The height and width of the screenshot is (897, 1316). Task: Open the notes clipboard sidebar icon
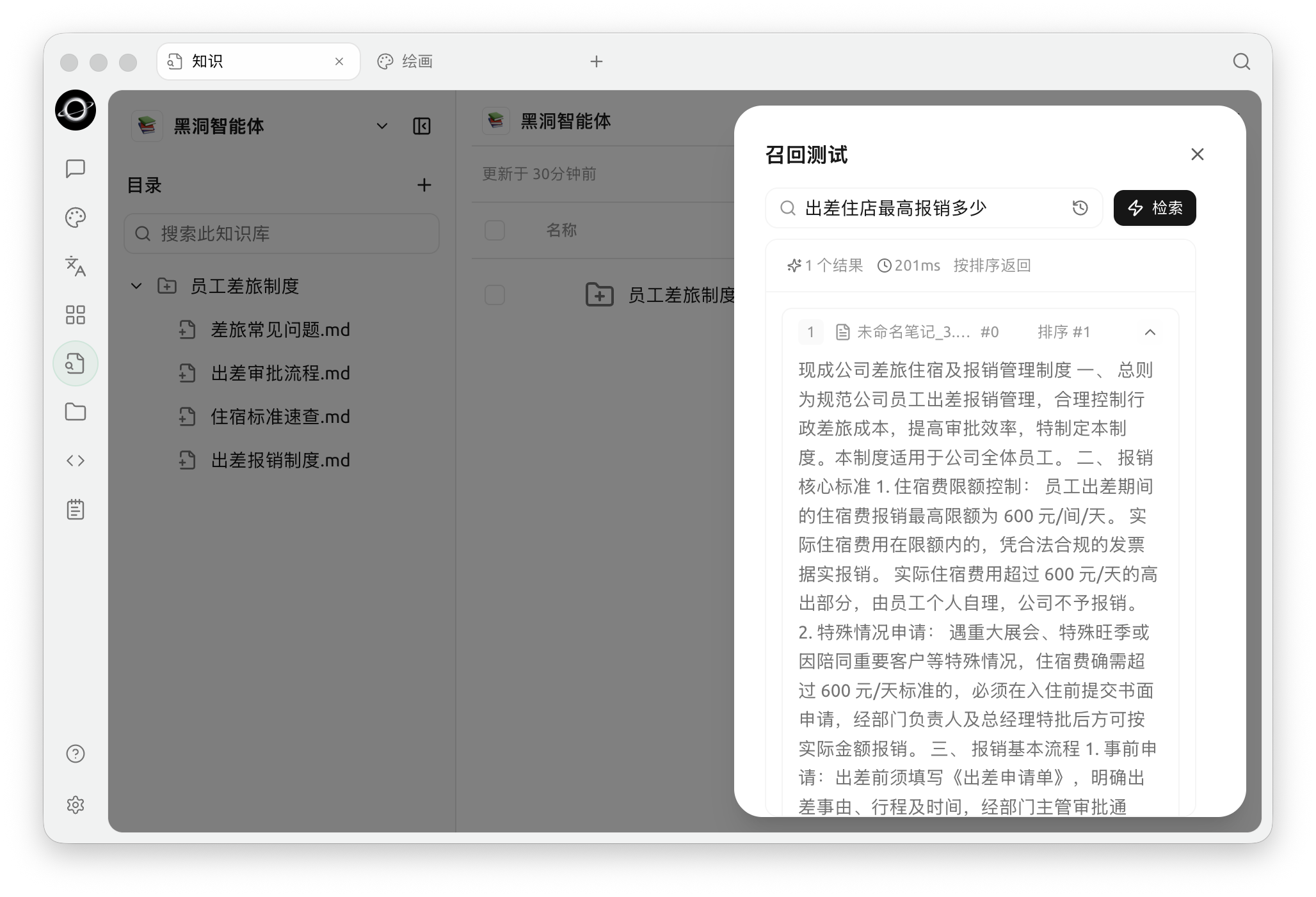point(76,509)
